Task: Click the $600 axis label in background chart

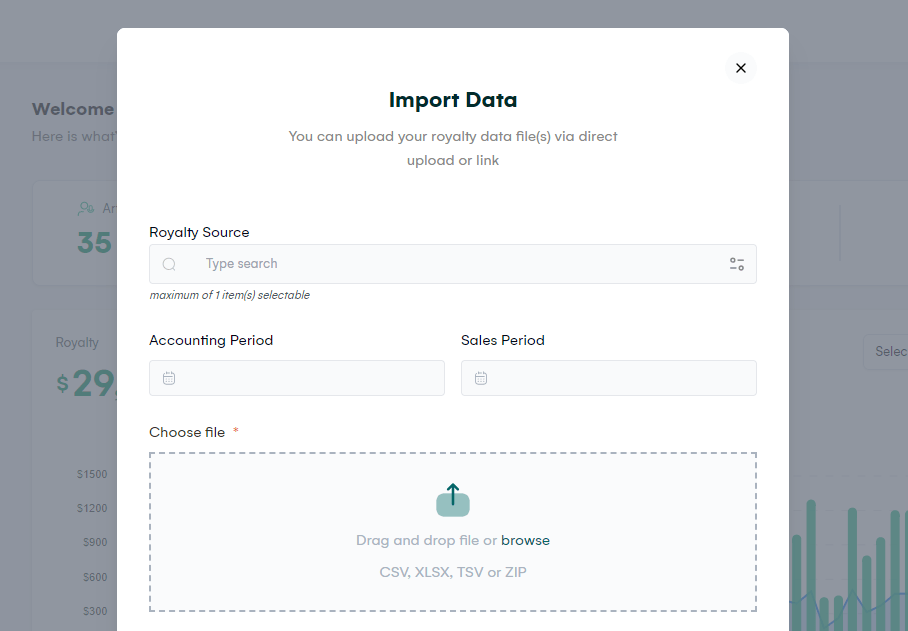Action: point(95,577)
